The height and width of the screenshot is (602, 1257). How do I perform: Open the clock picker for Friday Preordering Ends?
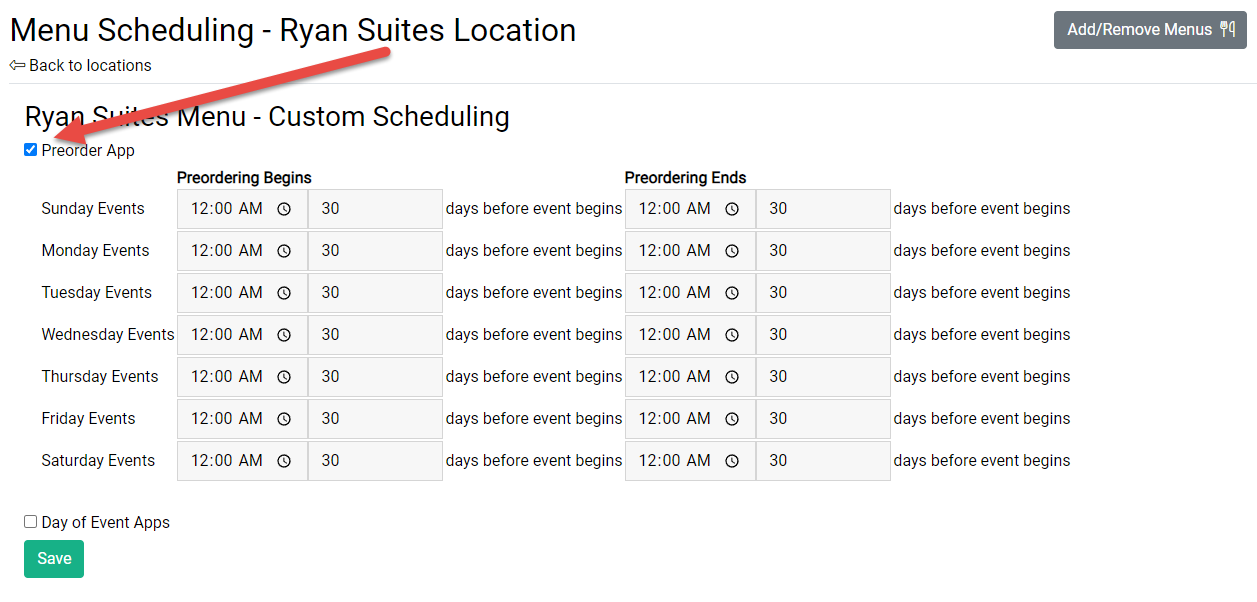click(732, 418)
